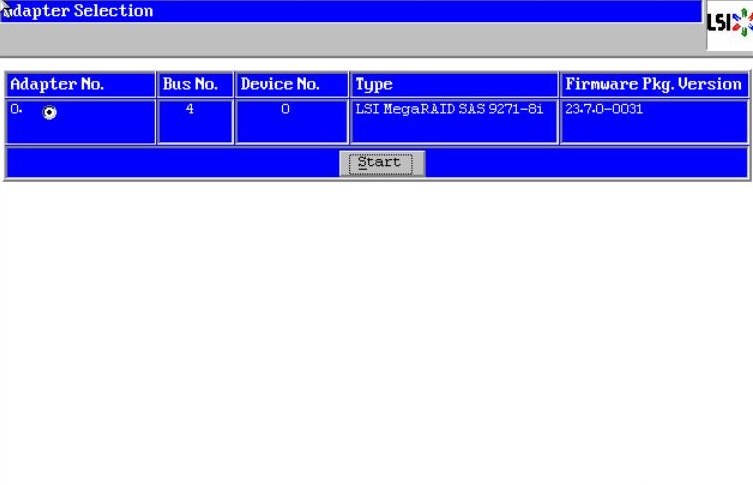This screenshot has height=485, width=753.
Task: Click LSI MegaRAID SAS 9271-8i text
Action: pyautogui.click(x=449, y=109)
